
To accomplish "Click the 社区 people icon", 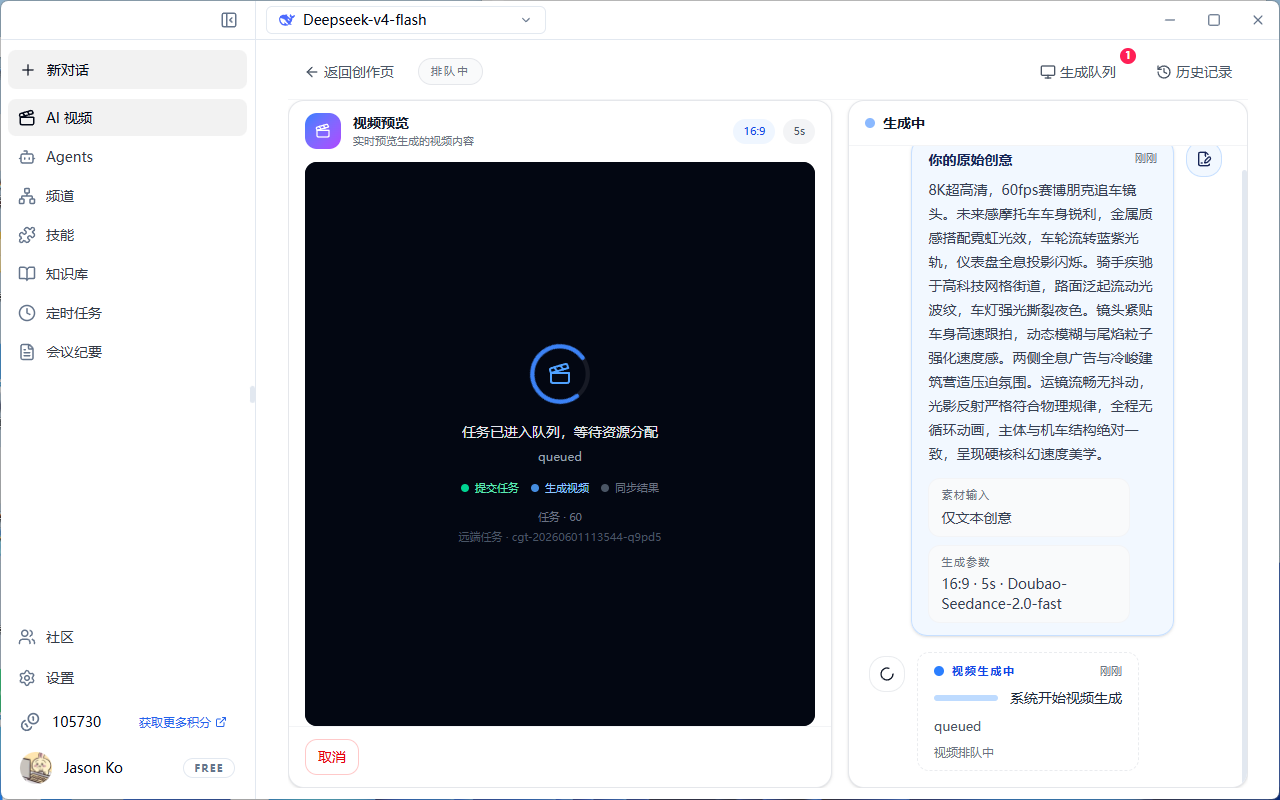I will (x=28, y=638).
